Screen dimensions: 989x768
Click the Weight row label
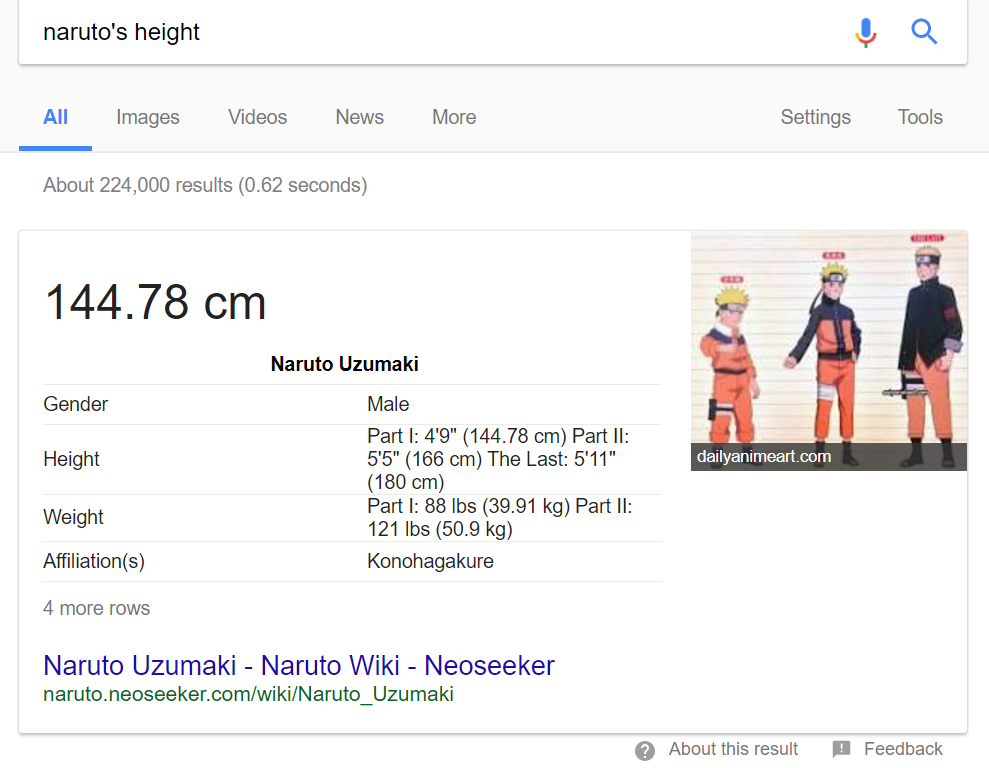[x=73, y=517]
